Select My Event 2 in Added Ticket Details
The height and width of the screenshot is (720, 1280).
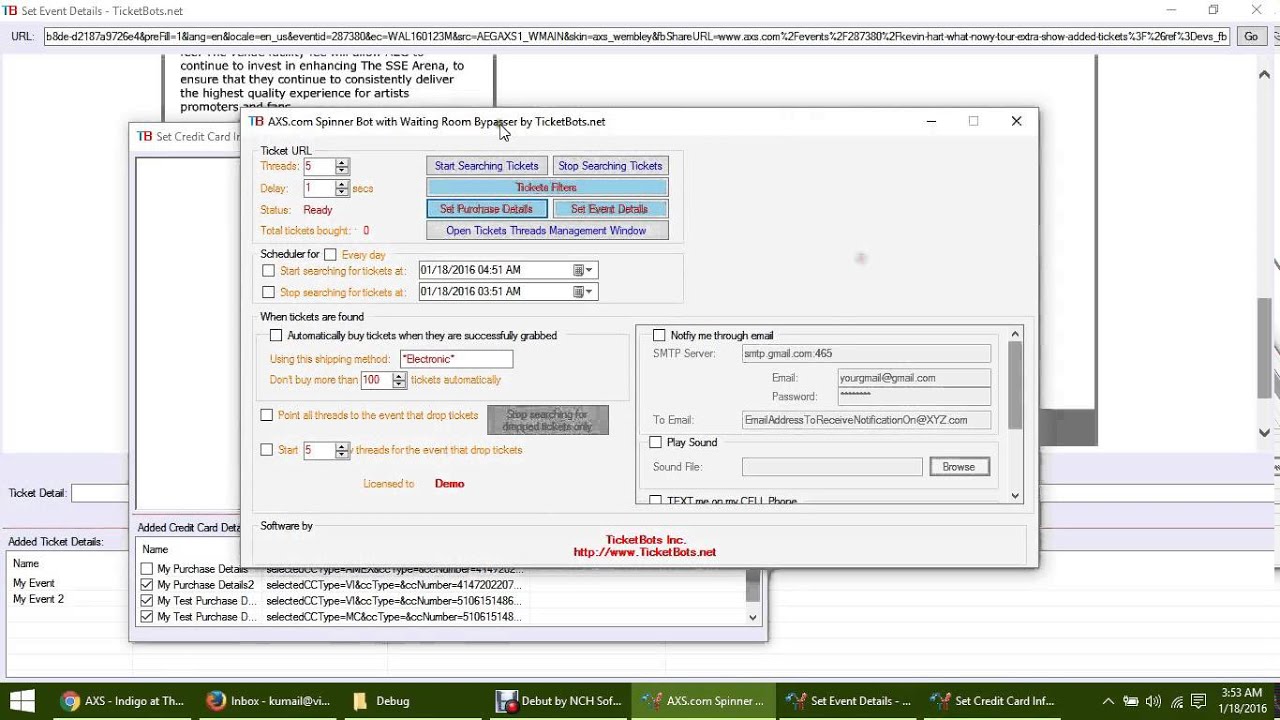click(x=38, y=599)
